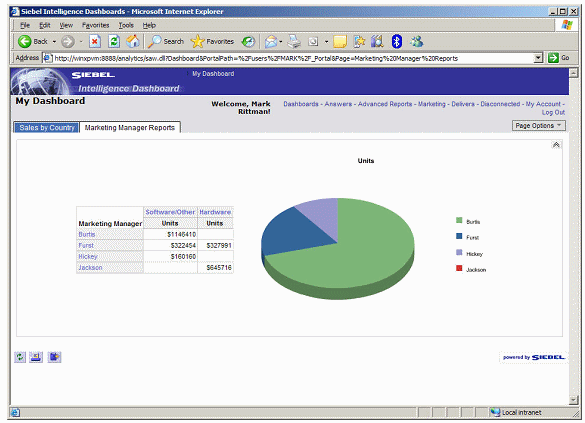Viewport: 585px width, 423px height.
Task: Click the Software/Other column header link
Action: point(170,212)
